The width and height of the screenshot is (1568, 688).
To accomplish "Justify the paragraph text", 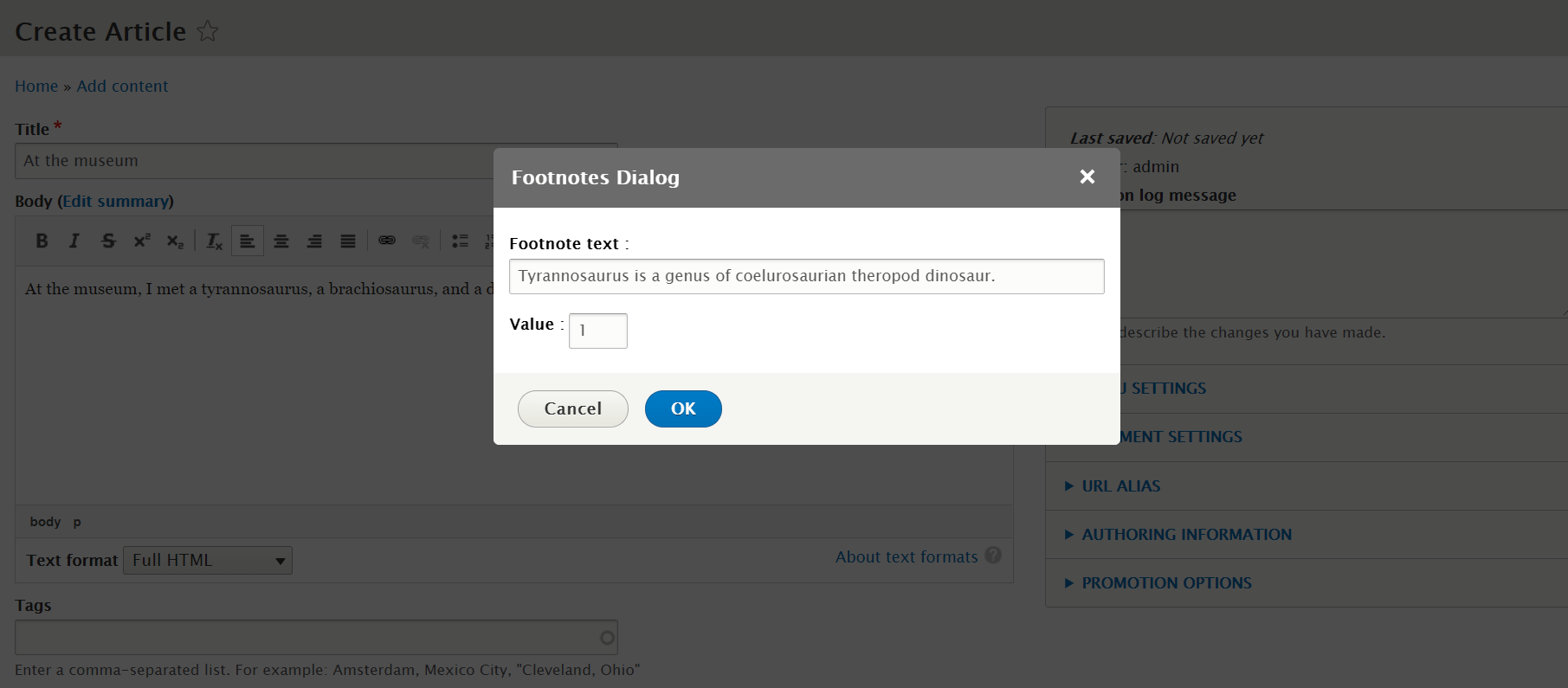I will pyautogui.click(x=348, y=241).
